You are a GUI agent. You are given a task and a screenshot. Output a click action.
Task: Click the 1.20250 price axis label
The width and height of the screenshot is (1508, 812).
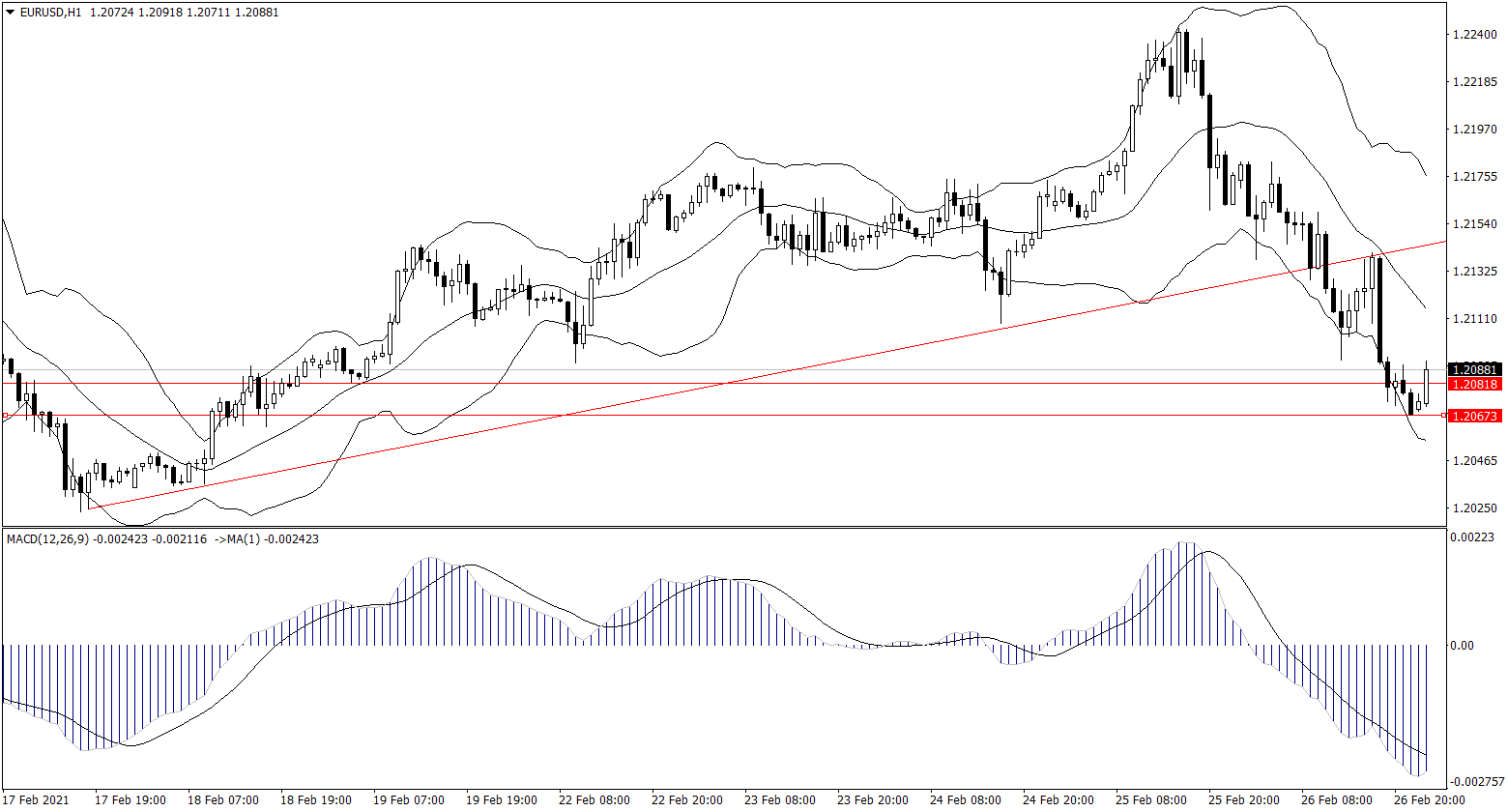(x=1474, y=508)
